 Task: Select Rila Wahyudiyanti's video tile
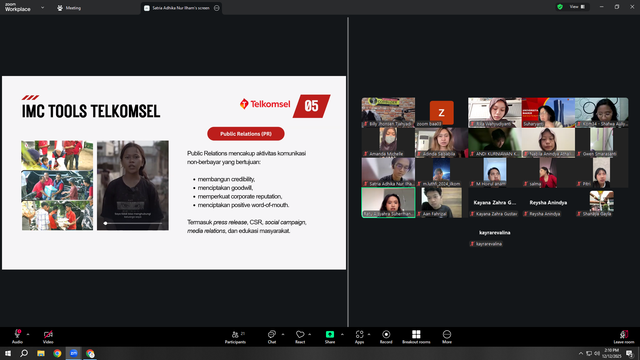pos(495,112)
